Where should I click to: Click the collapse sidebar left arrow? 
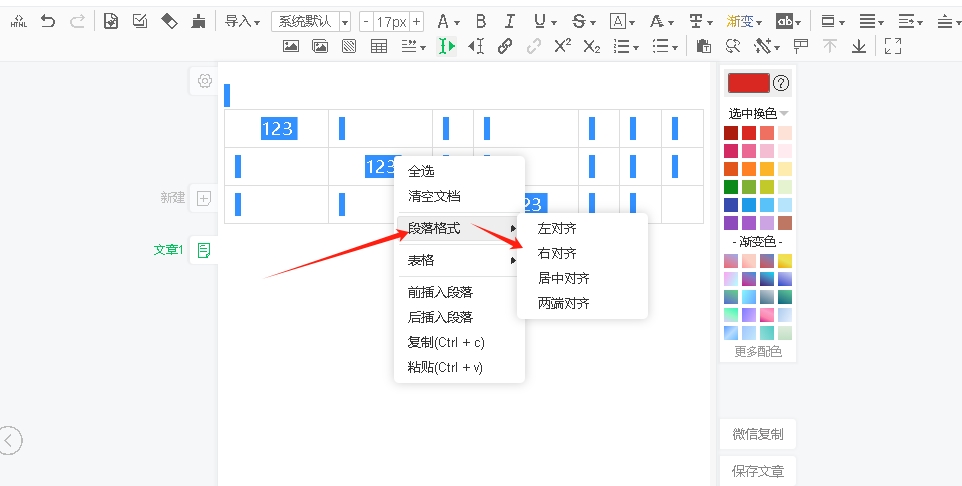[10, 440]
